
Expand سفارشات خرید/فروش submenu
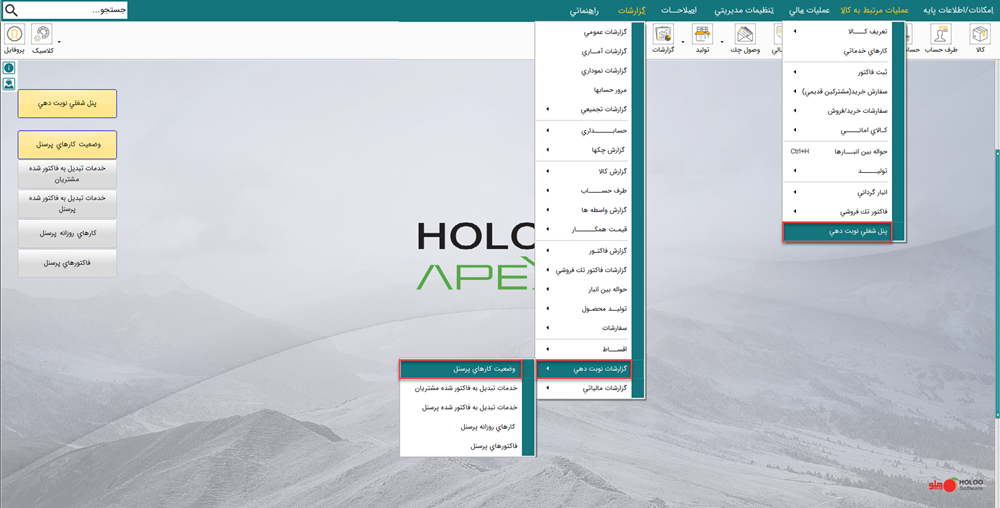pyautogui.click(x=836, y=110)
